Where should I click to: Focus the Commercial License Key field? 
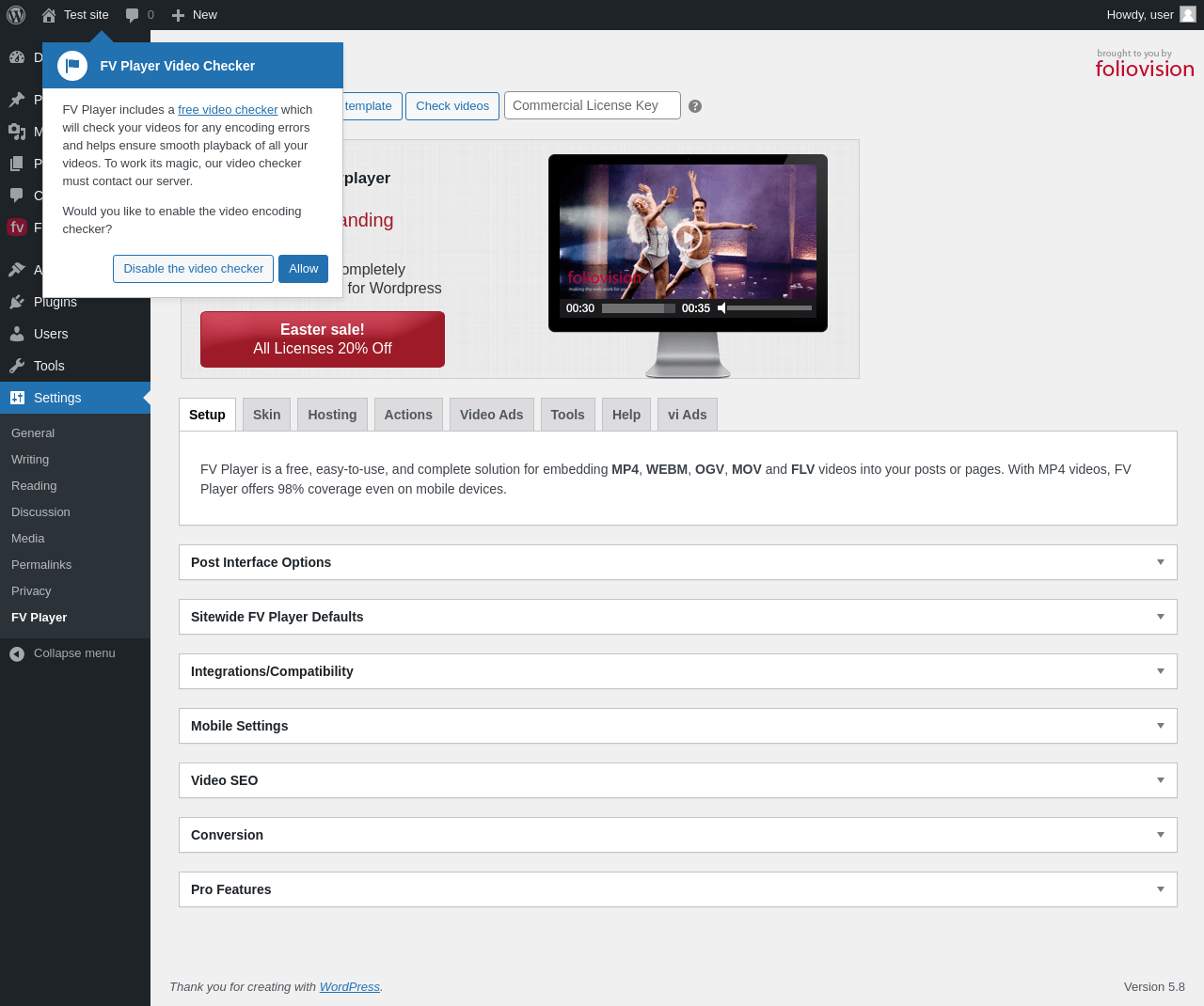[593, 105]
